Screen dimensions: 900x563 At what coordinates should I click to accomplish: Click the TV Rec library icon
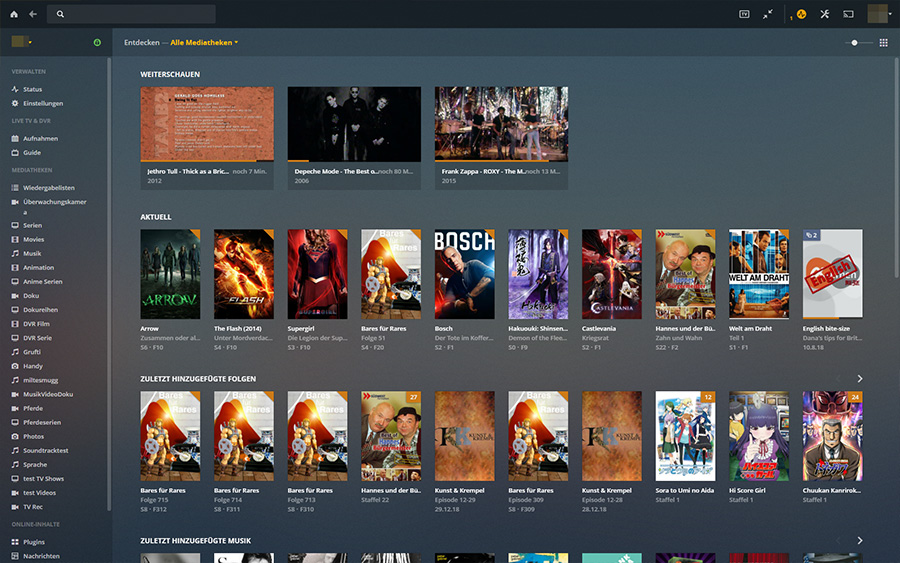[x=15, y=507]
